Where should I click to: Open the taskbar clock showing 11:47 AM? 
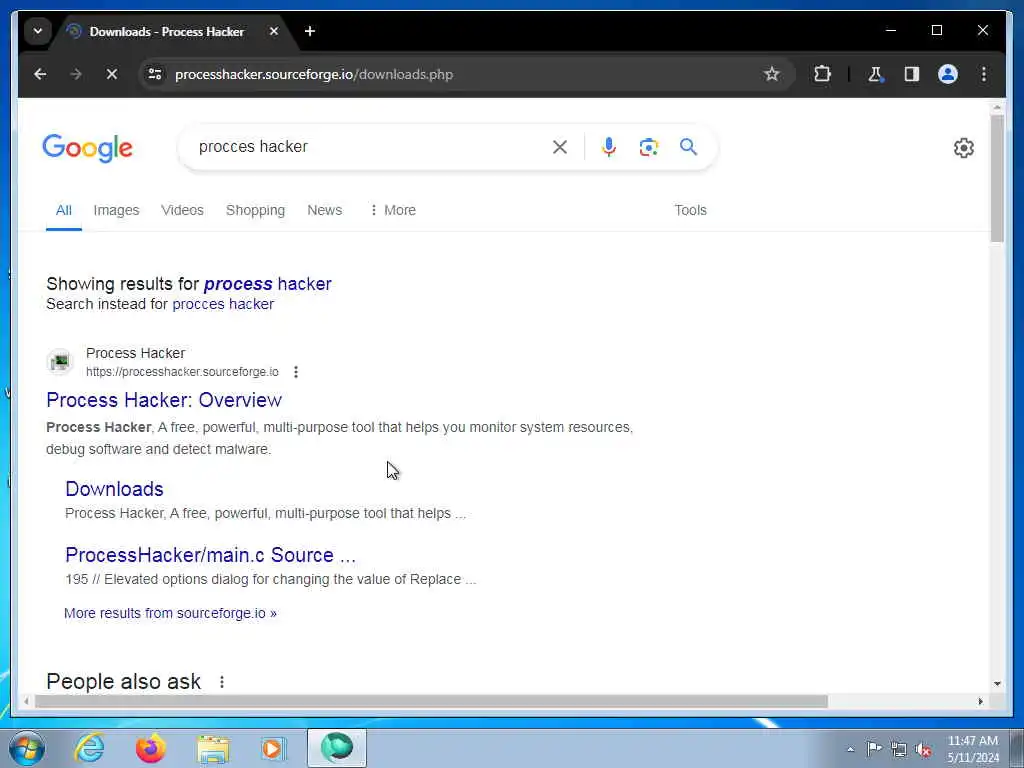click(x=973, y=749)
